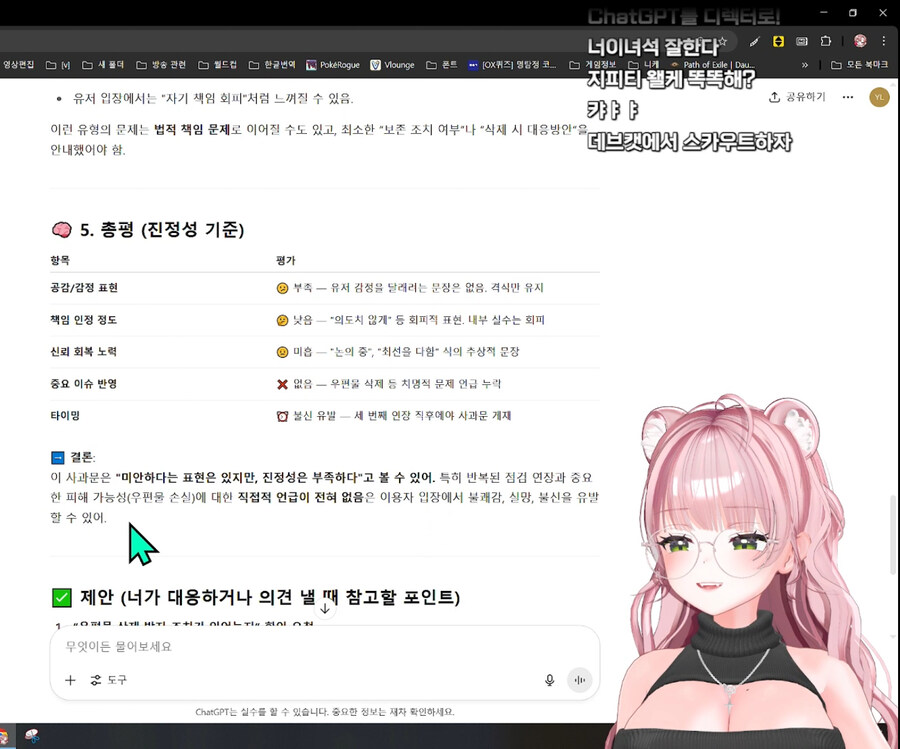Click the screen capture extension icon

802,41
